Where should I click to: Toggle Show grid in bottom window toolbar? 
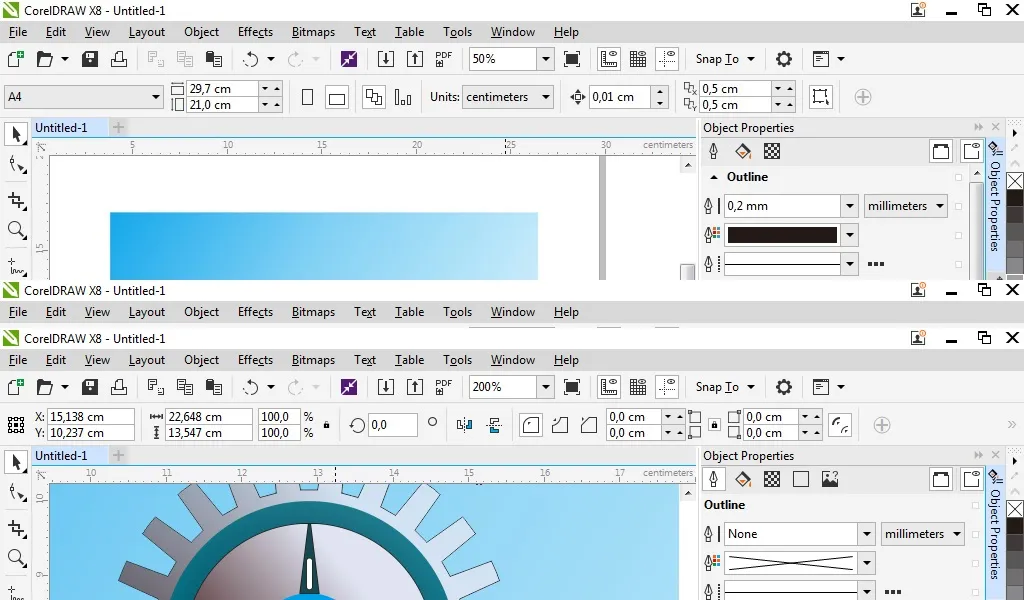(x=638, y=387)
